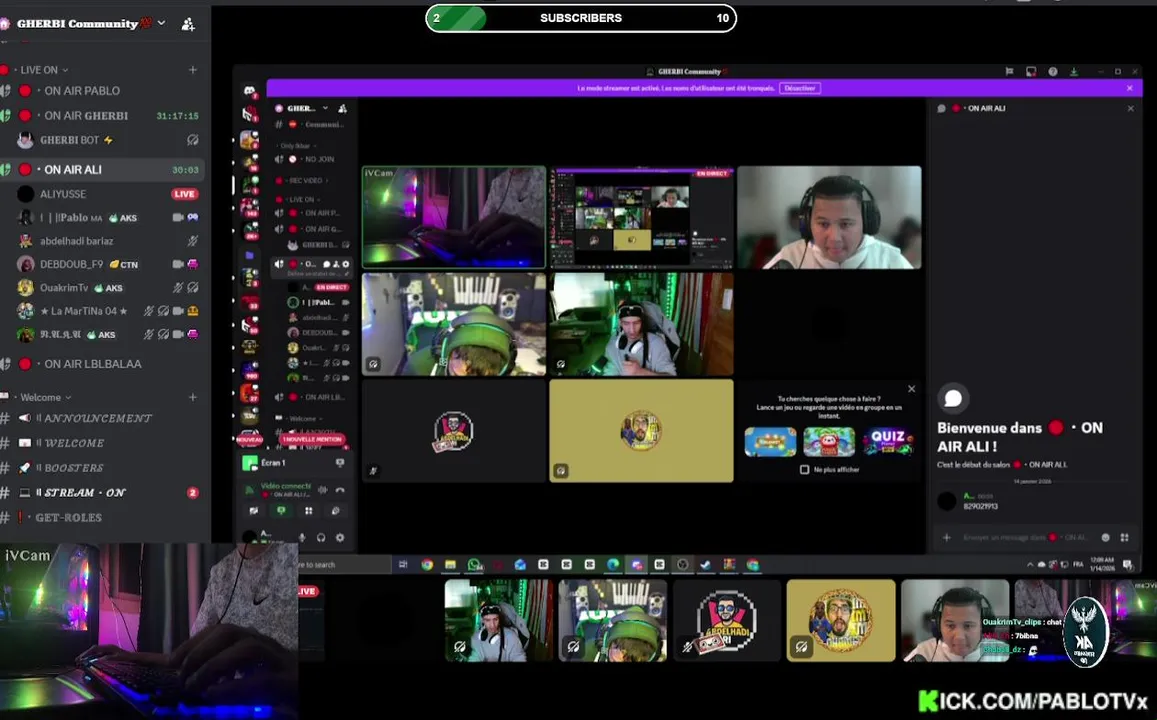Viewport: 1157px width, 720px height.
Task: Click red NOUVEAU pill in server list
Action: point(249,439)
